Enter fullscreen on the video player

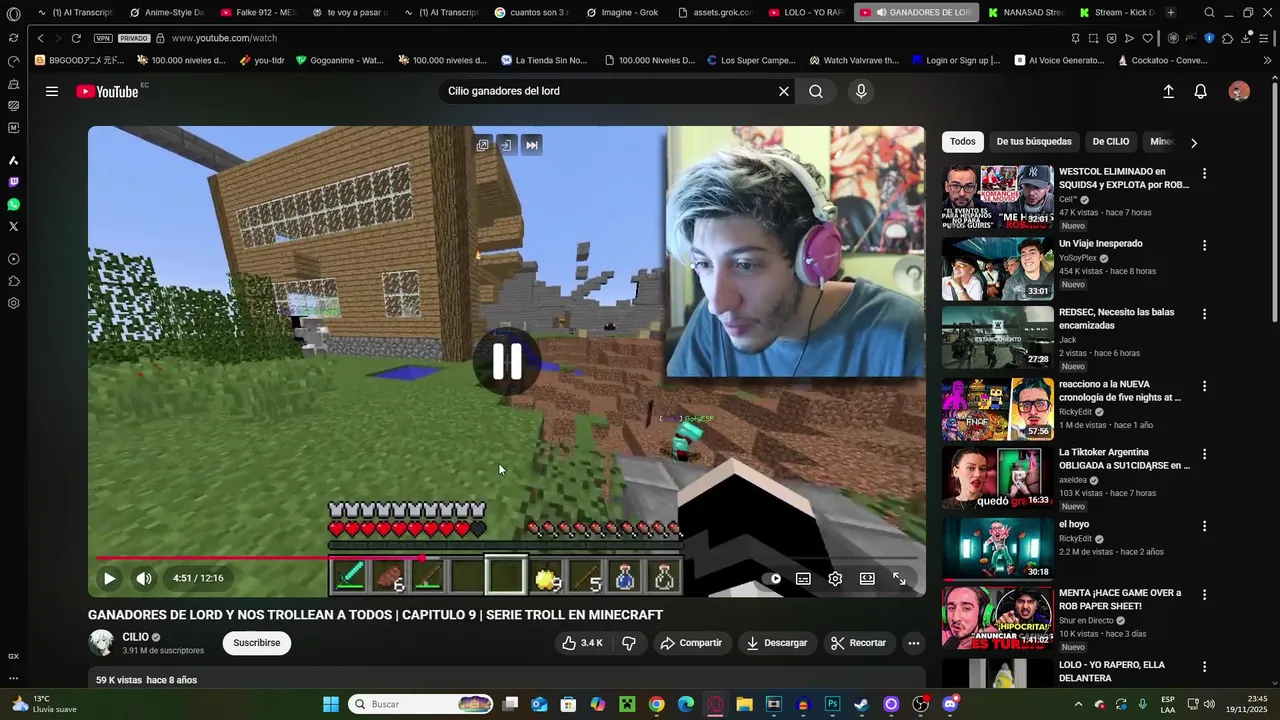(899, 578)
